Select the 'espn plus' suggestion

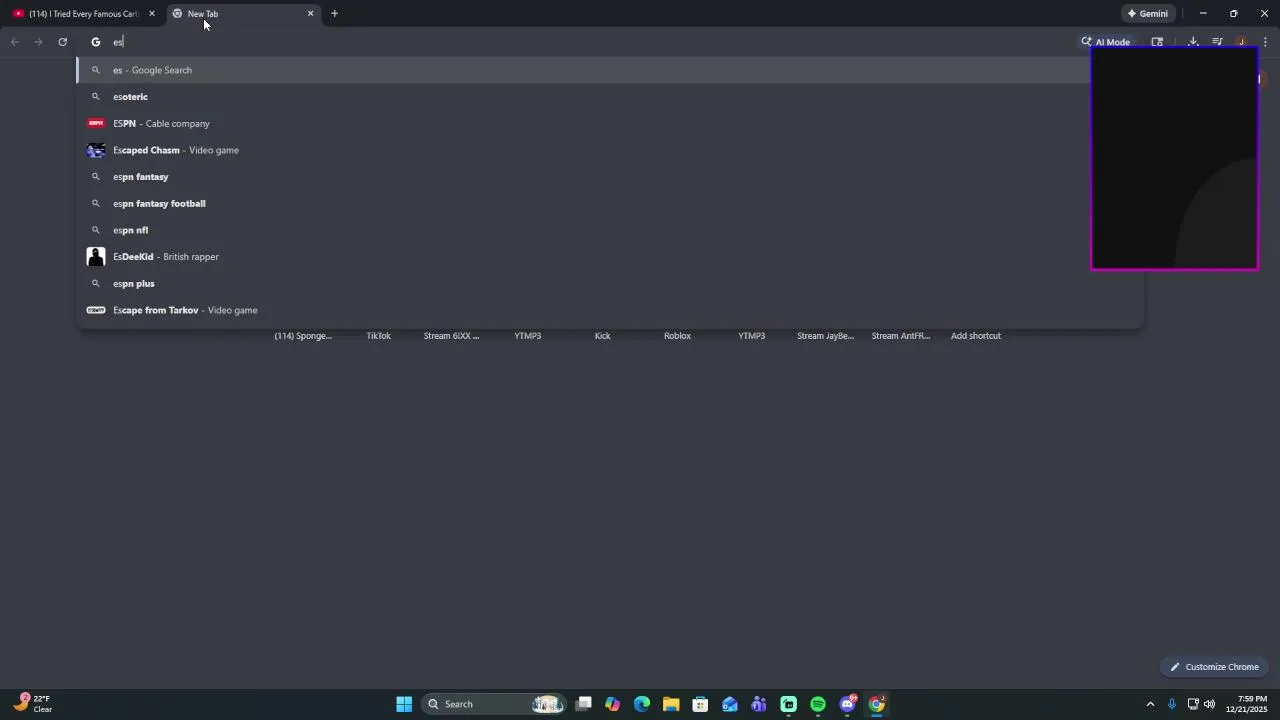[x=610, y=283]
